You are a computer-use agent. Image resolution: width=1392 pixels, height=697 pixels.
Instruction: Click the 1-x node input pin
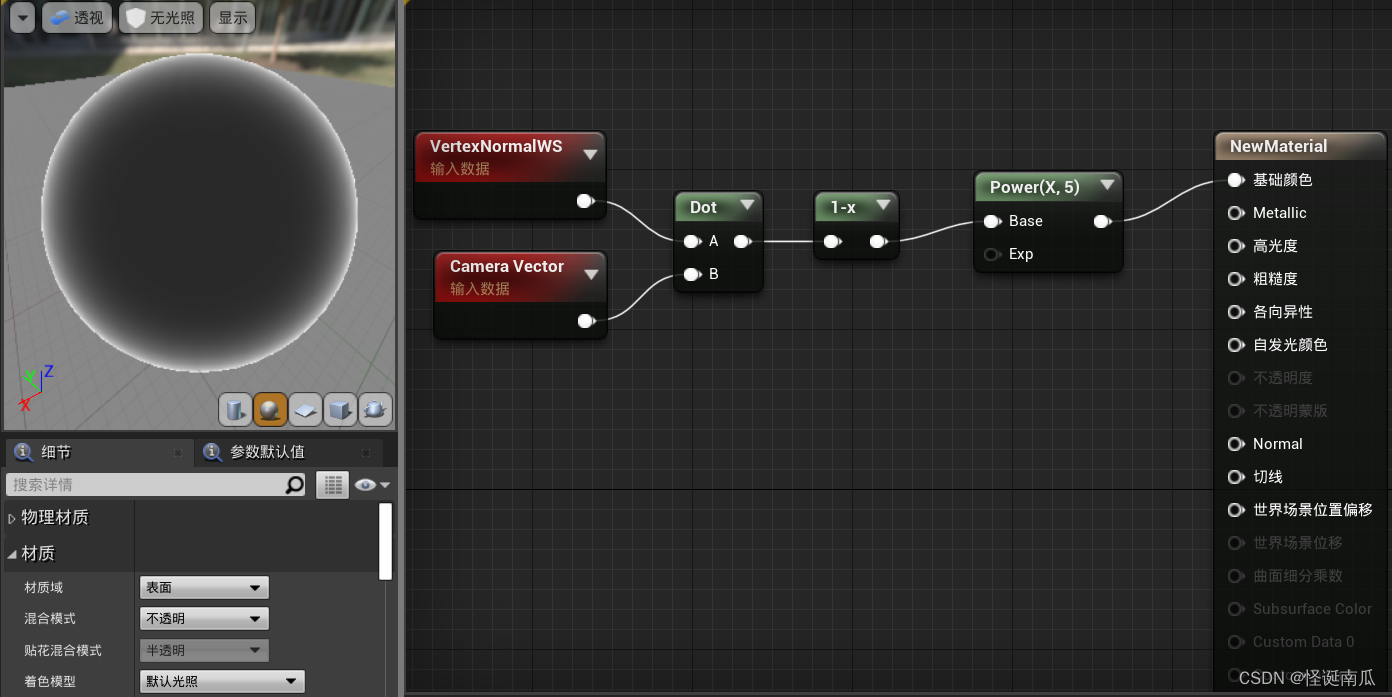pos(832,241)
